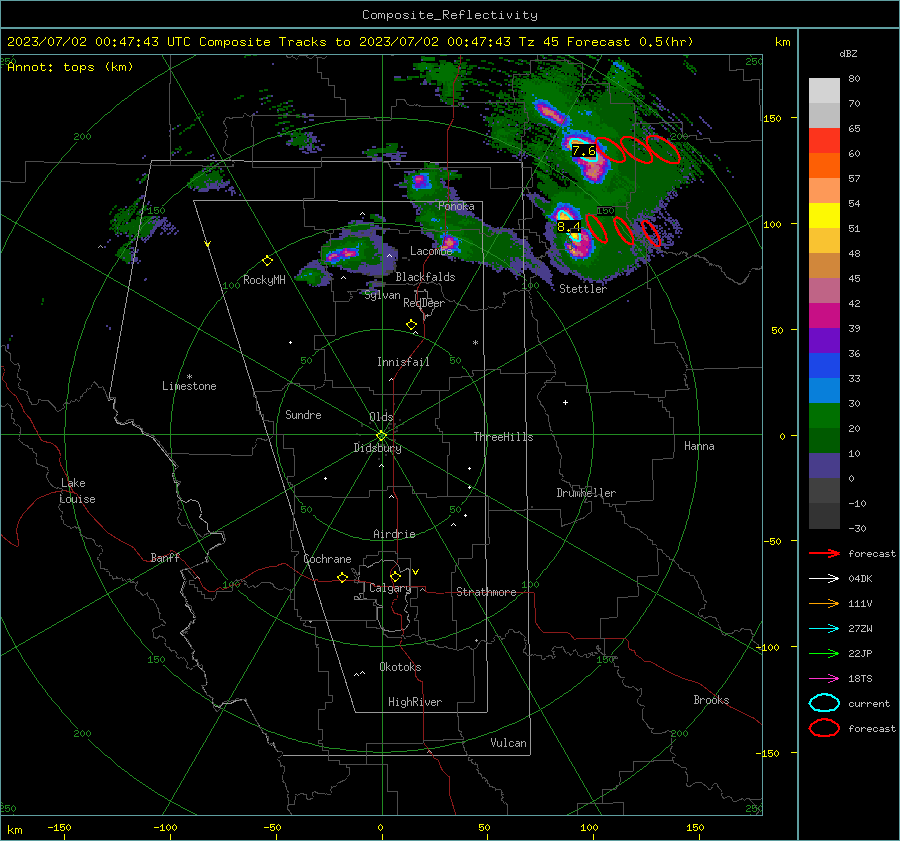Click the yellow diamond marker at Calgary
The height and width of the screenshot is (841, 900).
click(x=395, y=576)
